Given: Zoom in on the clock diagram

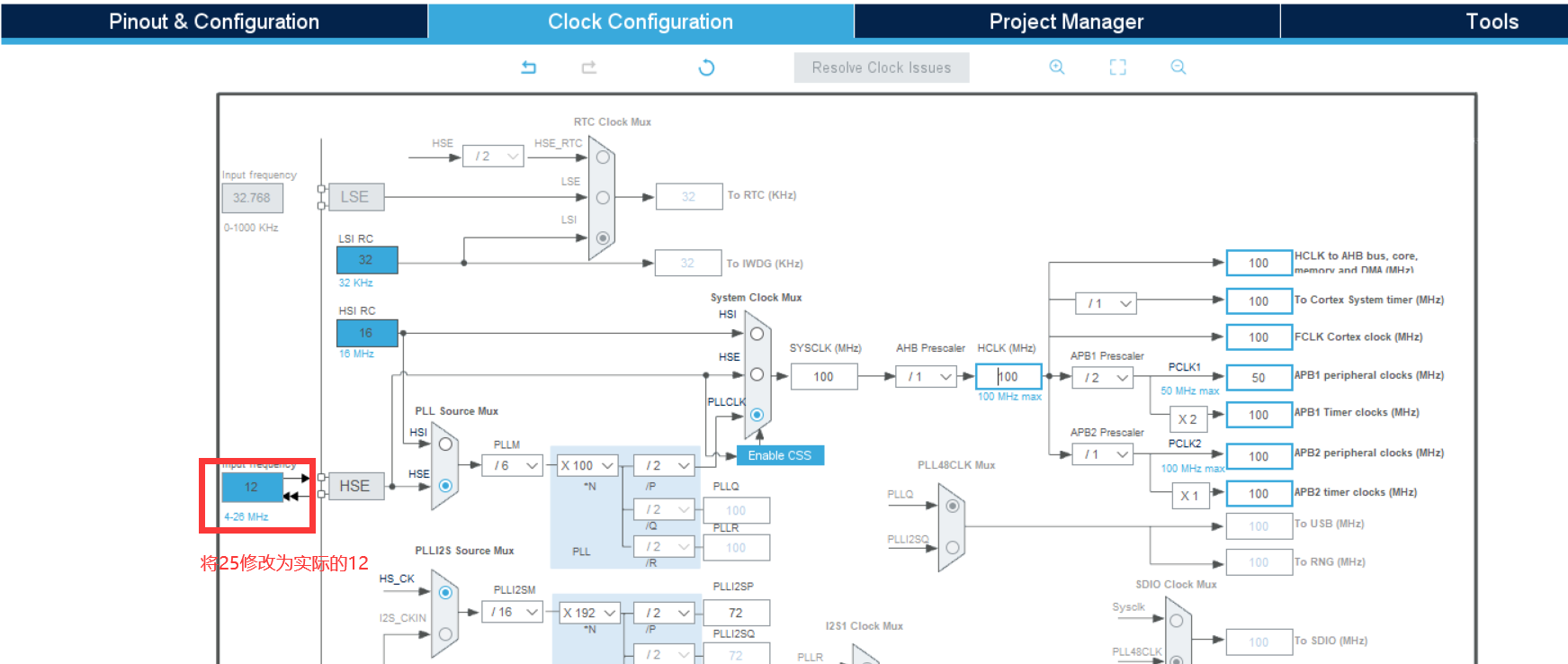Looking at the screenshot, I should click(x=1057, y=67).
